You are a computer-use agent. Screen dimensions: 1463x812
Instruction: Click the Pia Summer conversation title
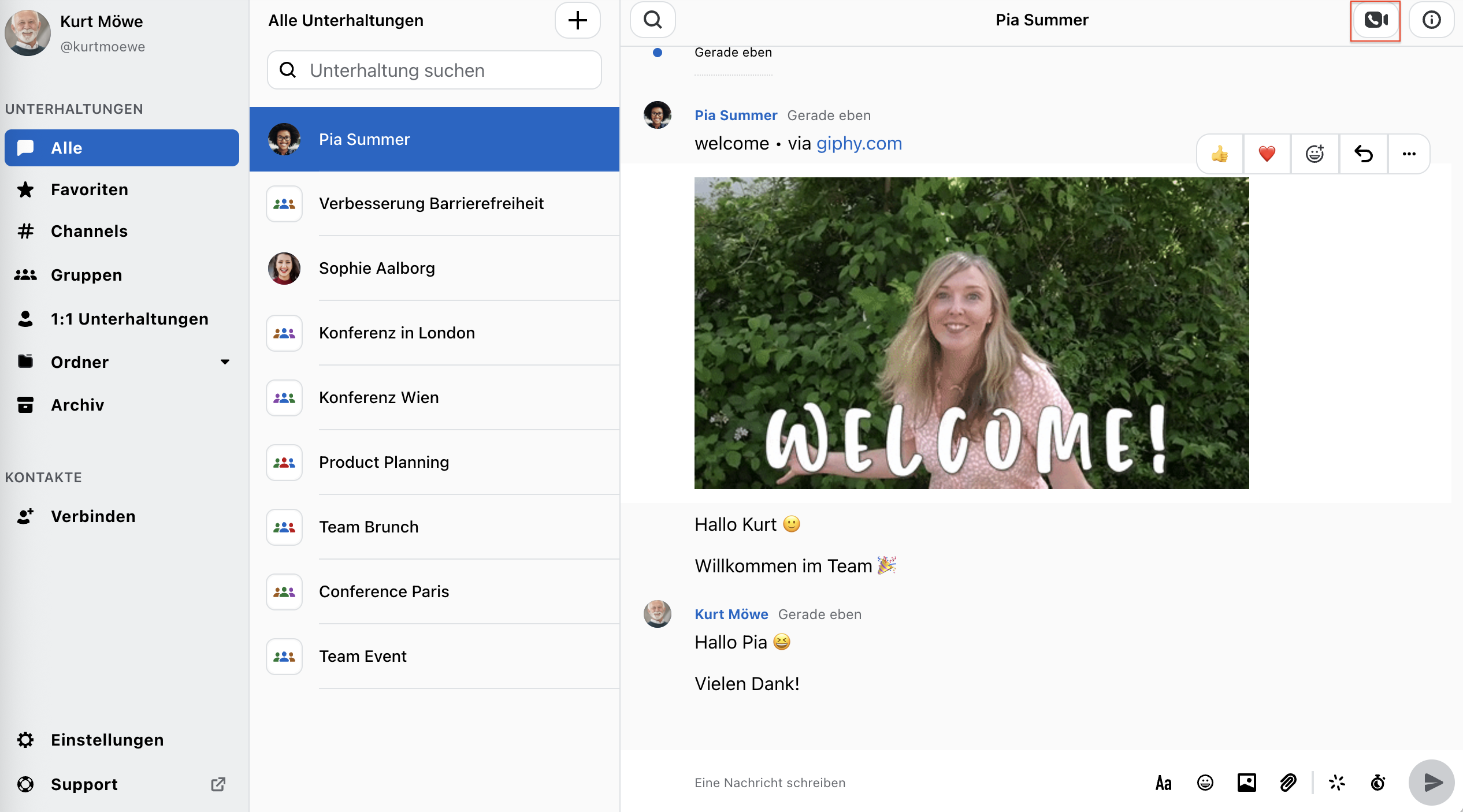coord(1042,20)
